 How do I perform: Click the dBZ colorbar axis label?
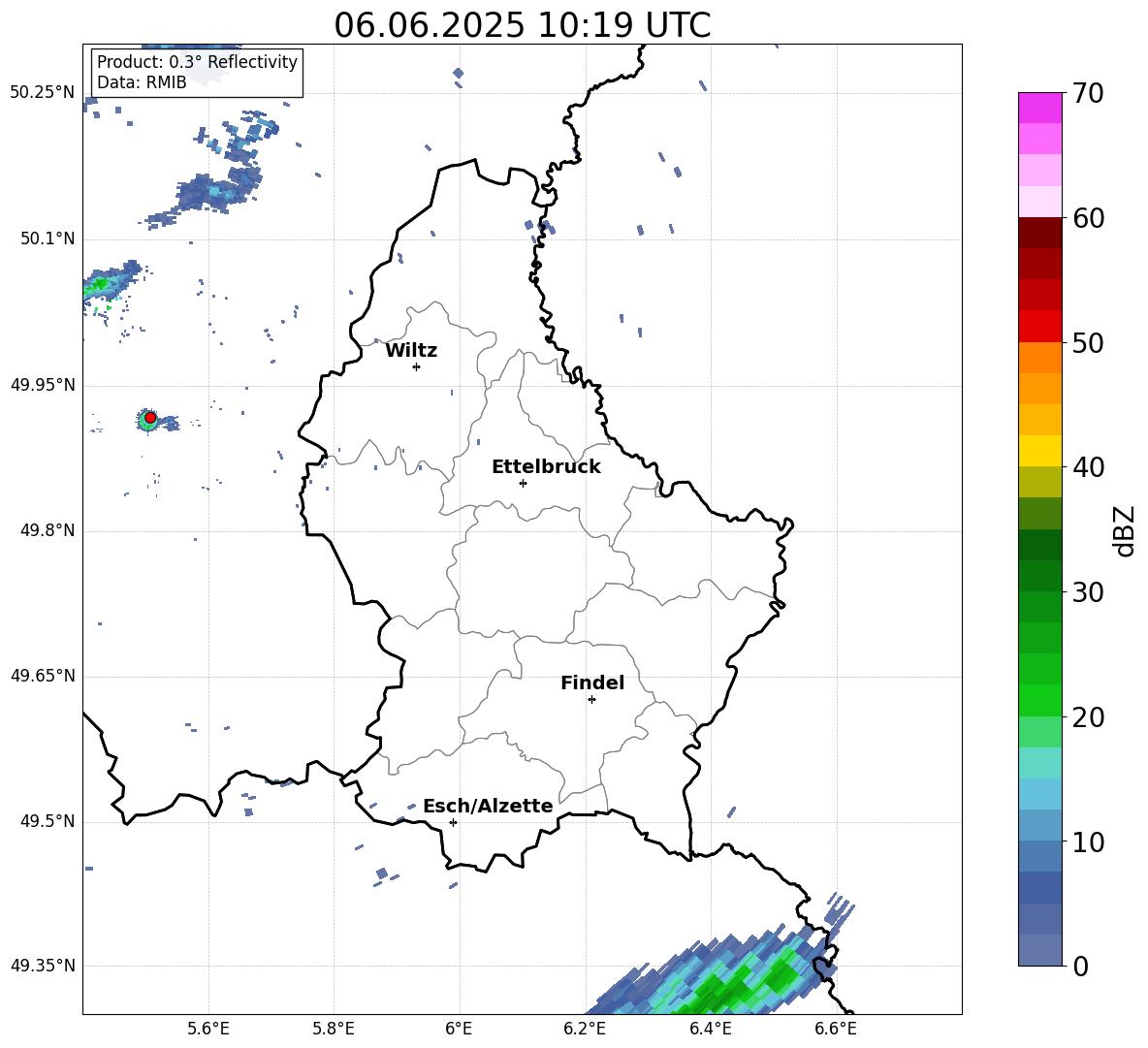[1126, 530]
